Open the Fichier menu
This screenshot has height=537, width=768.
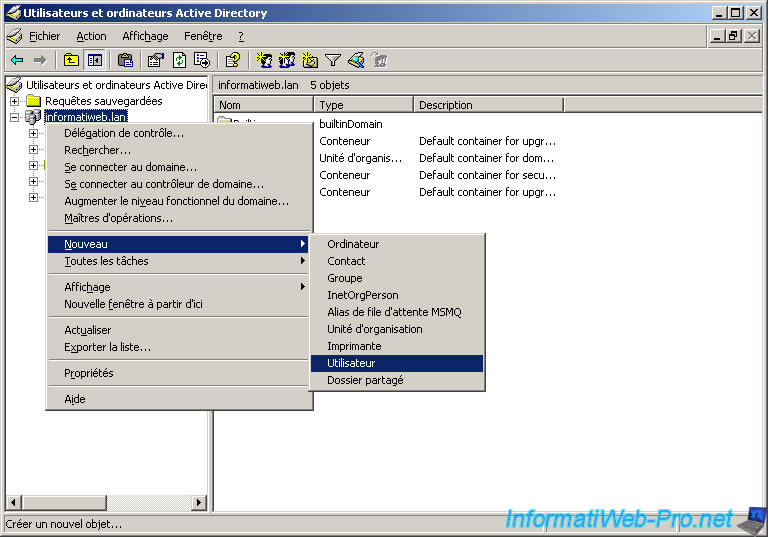coord(45,36)
